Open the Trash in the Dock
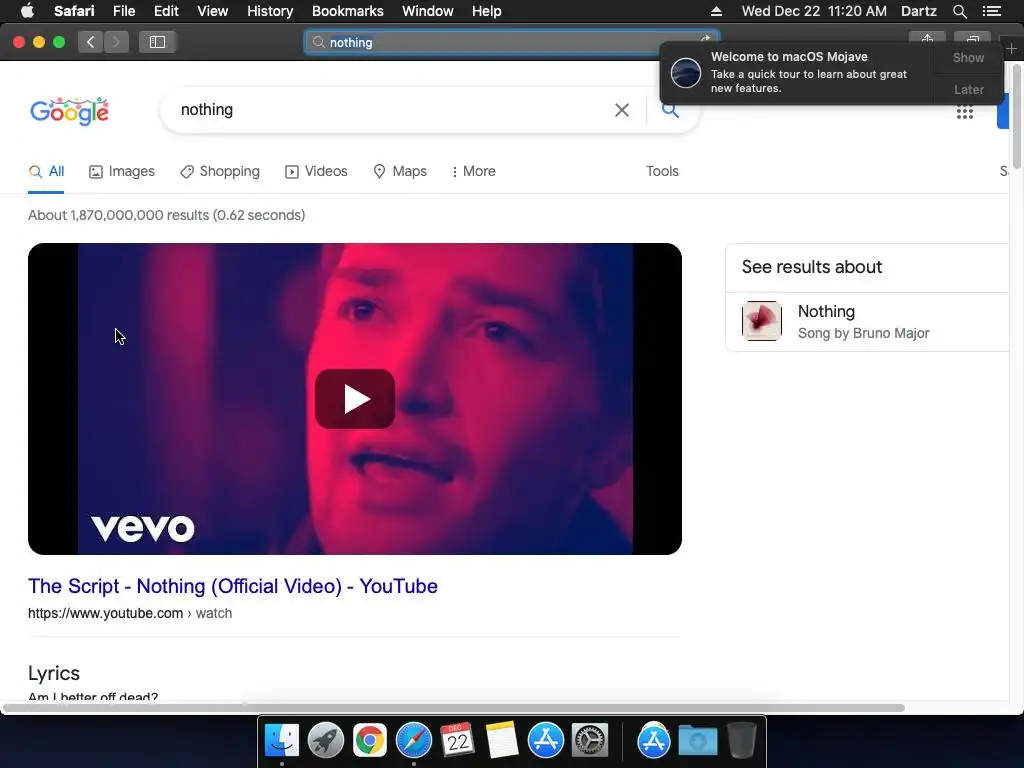1024x768 pixels. (x=741, y=741)
